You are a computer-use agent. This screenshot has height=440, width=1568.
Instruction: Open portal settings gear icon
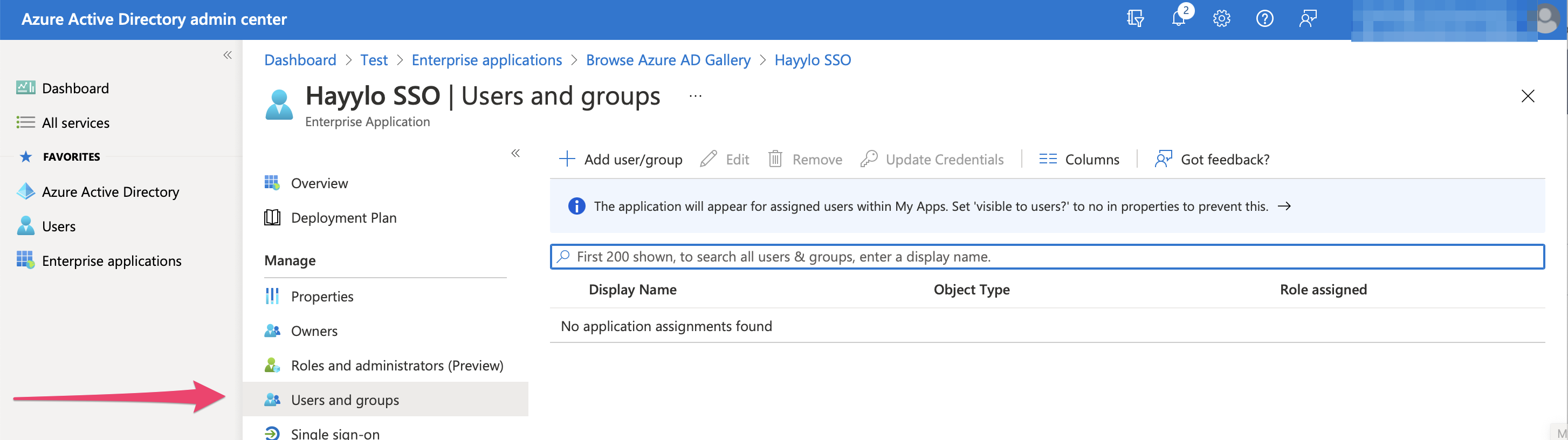1221,19
